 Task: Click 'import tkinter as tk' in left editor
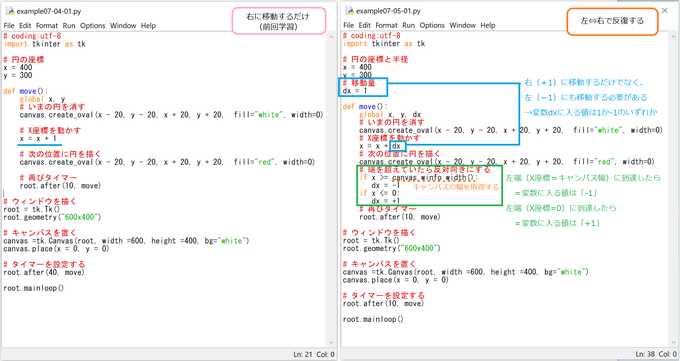[44, 44]
